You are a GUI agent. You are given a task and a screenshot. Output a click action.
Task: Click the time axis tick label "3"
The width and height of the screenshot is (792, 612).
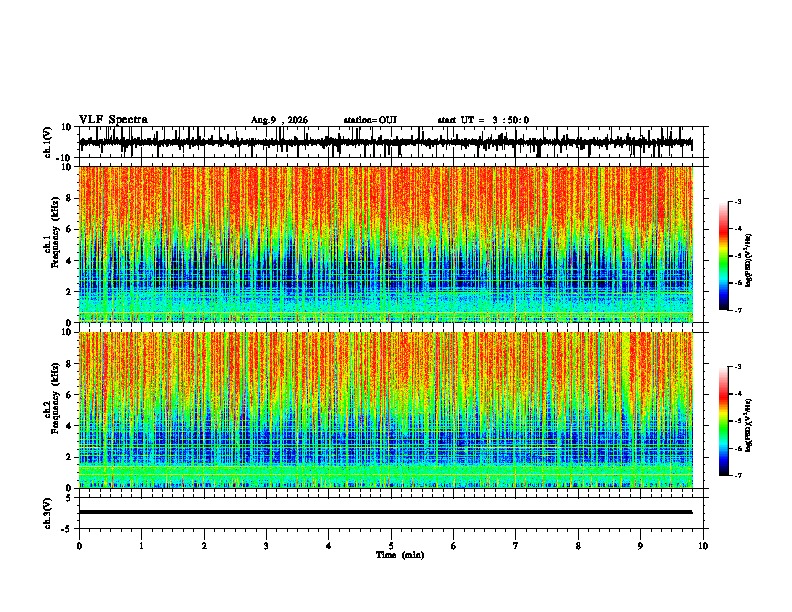[x=266, y=546]
